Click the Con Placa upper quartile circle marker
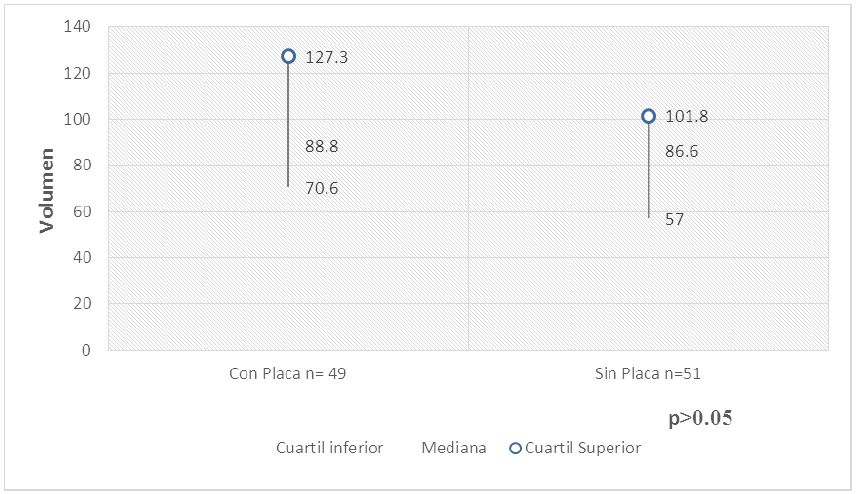 (288, 57)
